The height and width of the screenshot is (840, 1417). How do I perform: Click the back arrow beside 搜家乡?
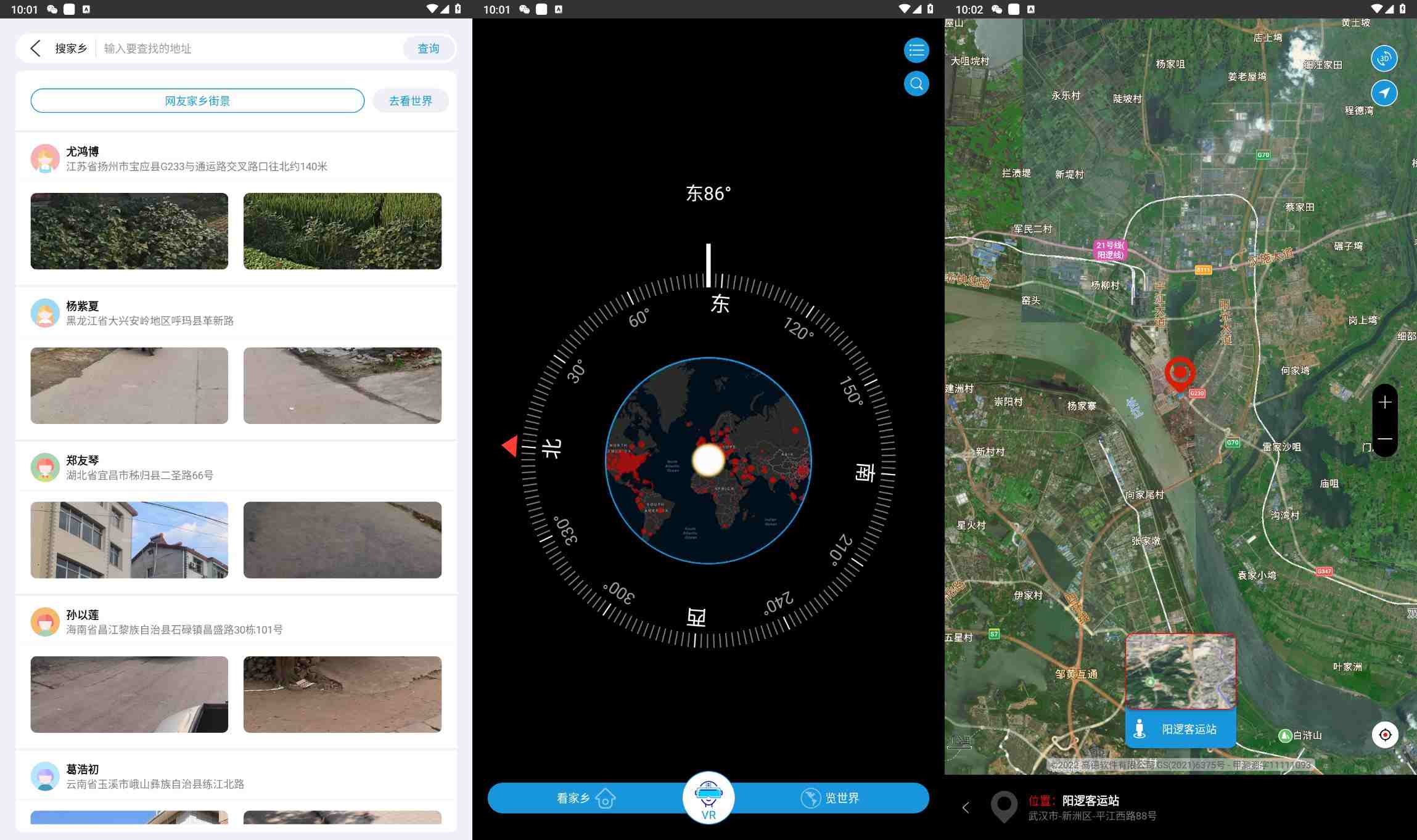point(36,49)
